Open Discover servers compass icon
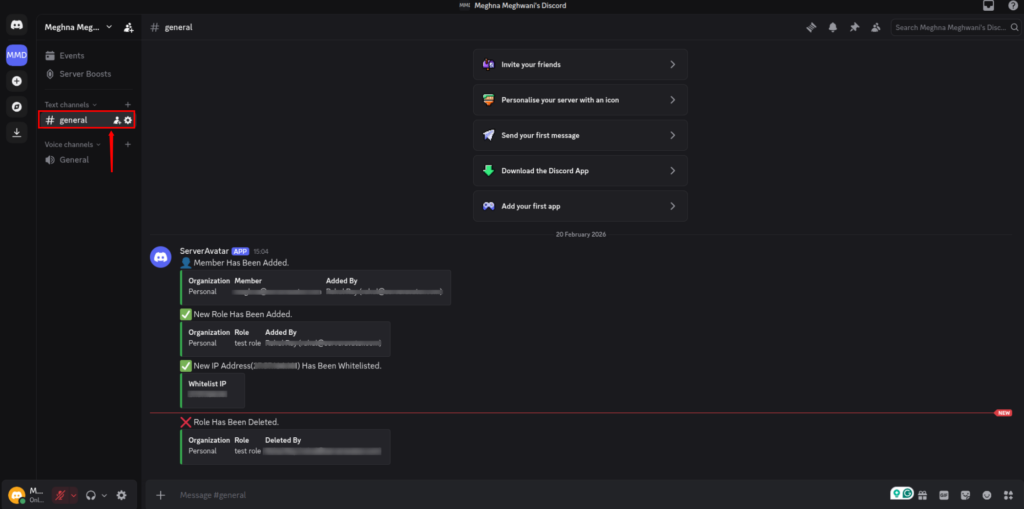The height and width of the screenshot is (509, 1024). point(17,107)
